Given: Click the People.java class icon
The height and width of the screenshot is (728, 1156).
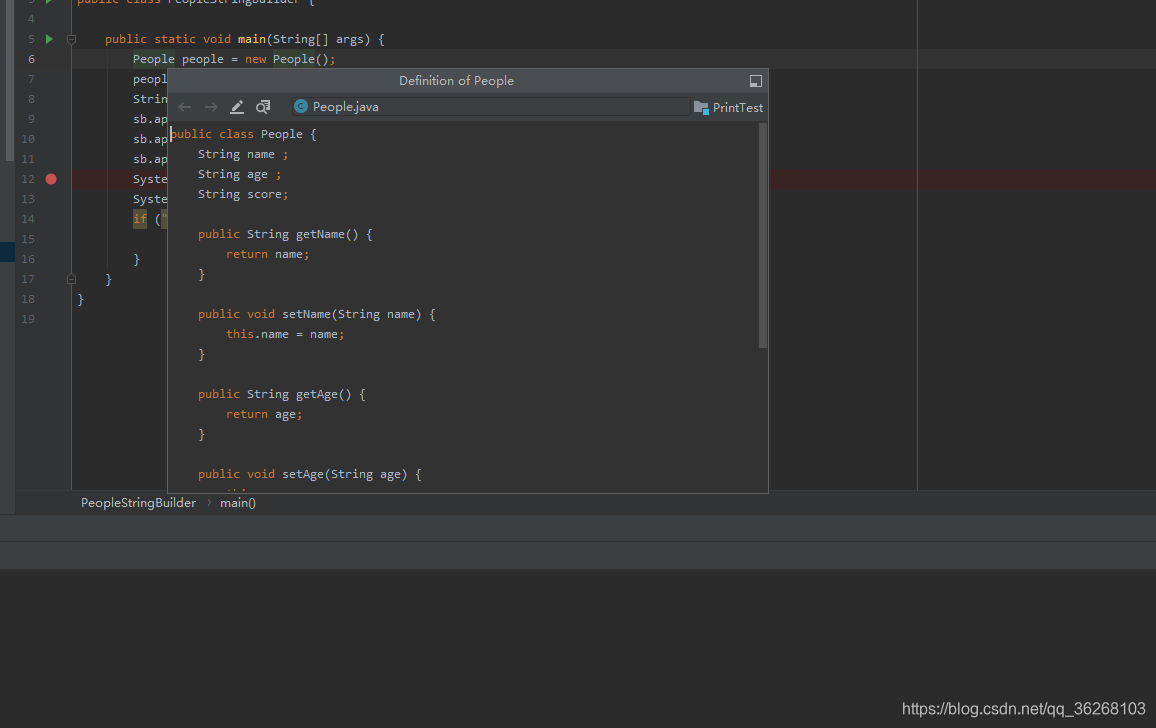Looking at the screenshot, I should [x=301, y=106].
